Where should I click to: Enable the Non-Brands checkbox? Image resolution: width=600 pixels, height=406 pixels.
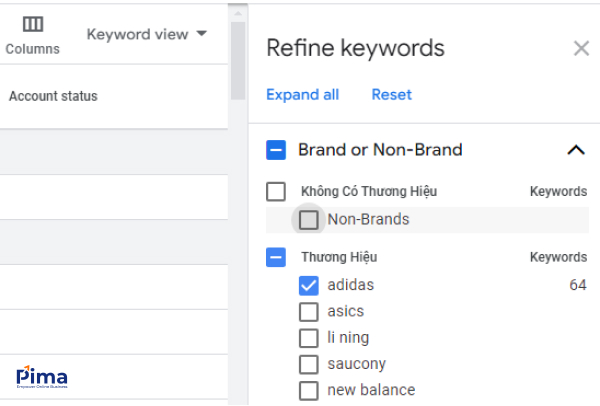(309, 219)
